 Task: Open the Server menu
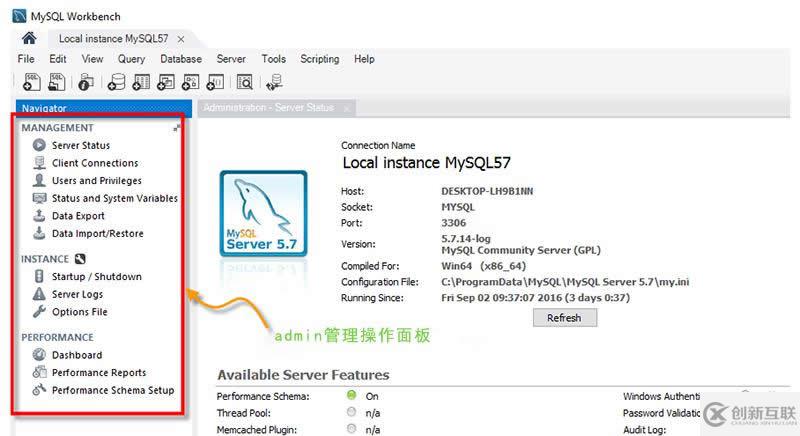231,59
